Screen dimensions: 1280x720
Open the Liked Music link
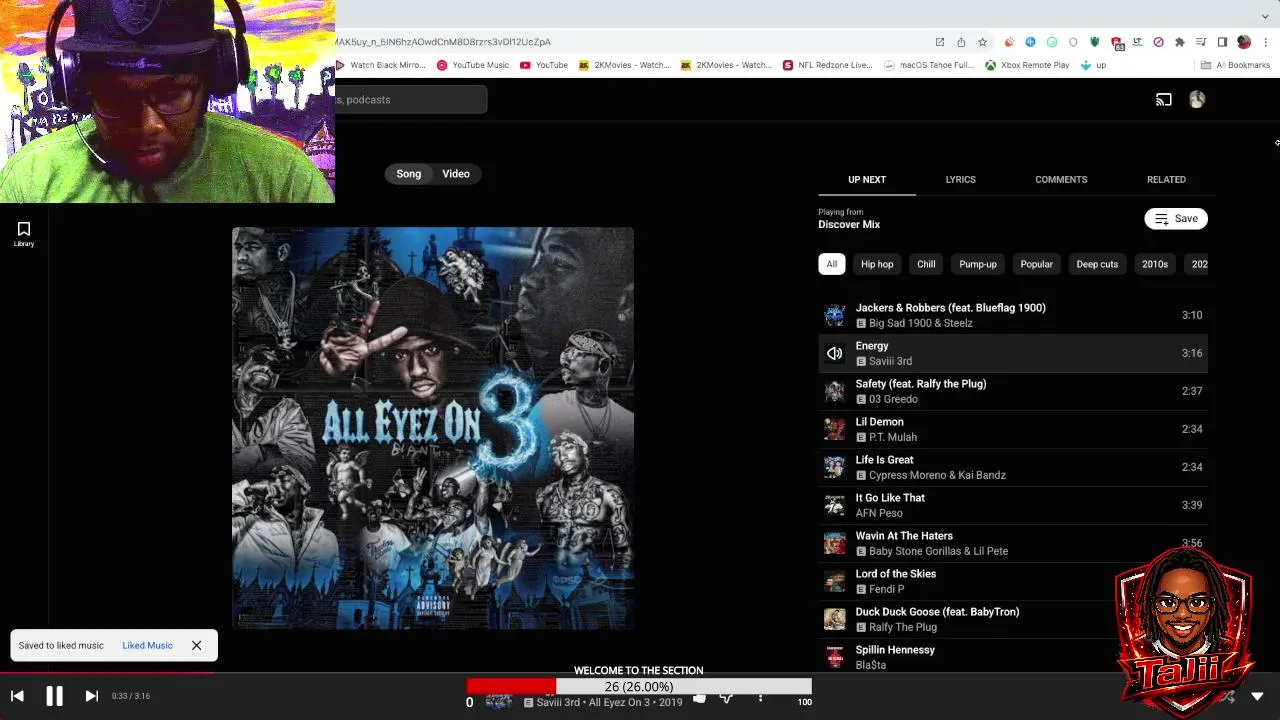[x=147, y=645]
